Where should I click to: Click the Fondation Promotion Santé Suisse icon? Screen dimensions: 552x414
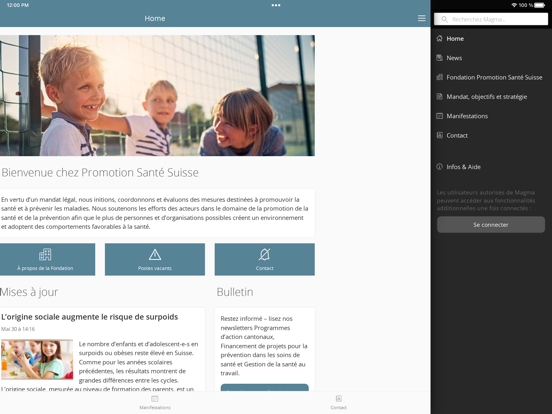[439, 77]
